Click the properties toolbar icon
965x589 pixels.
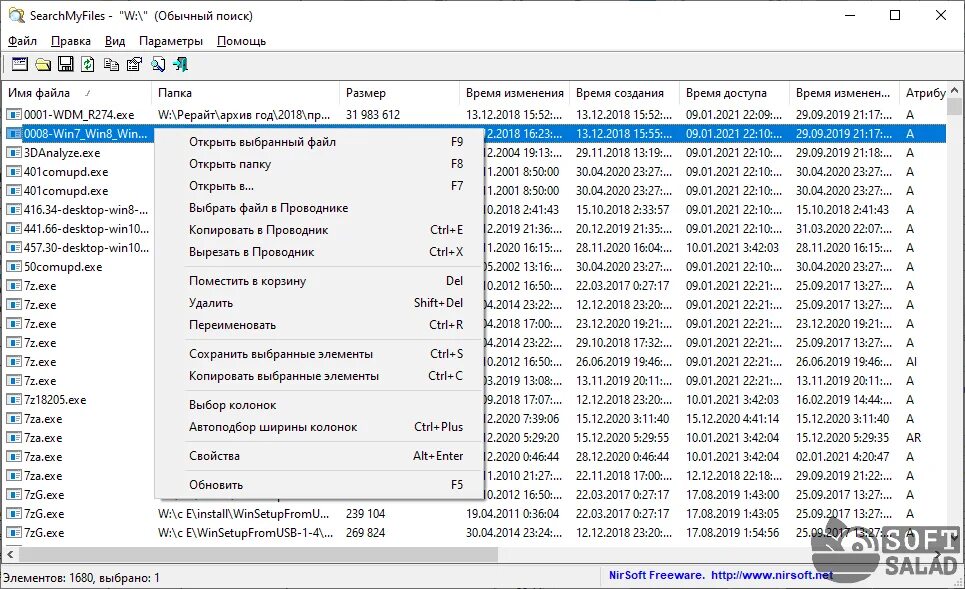134,64
